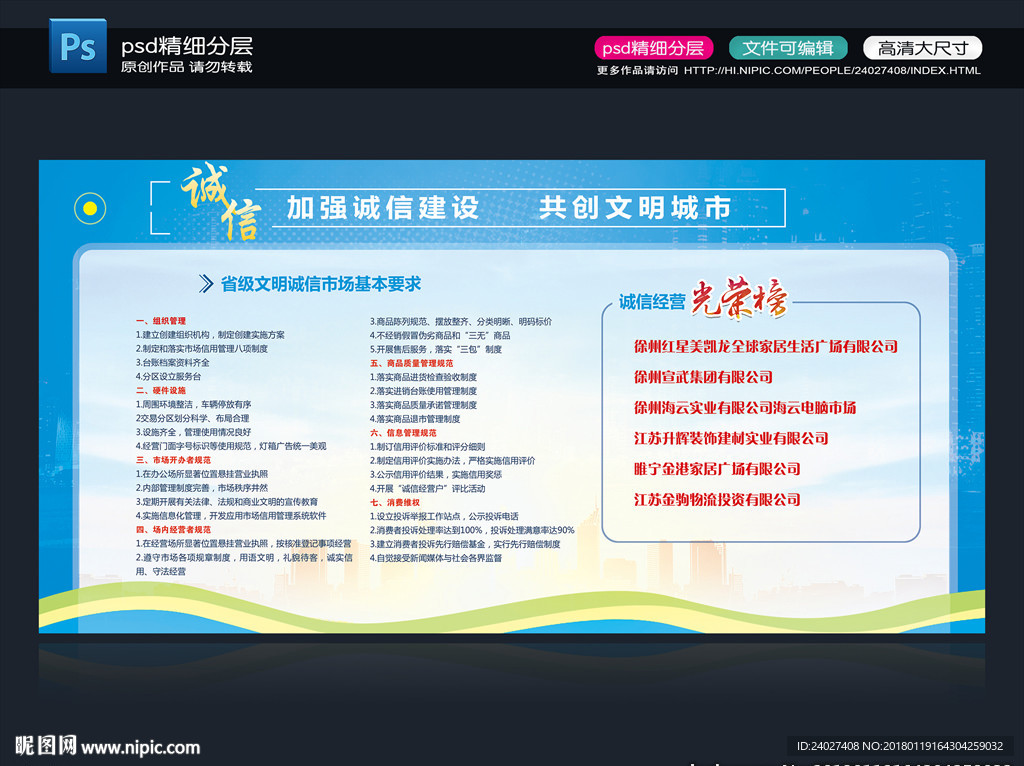Click the line '3.台账档案资料齐全'
1024x766 pixels.
pyautogui.click(x=172, y=362)
